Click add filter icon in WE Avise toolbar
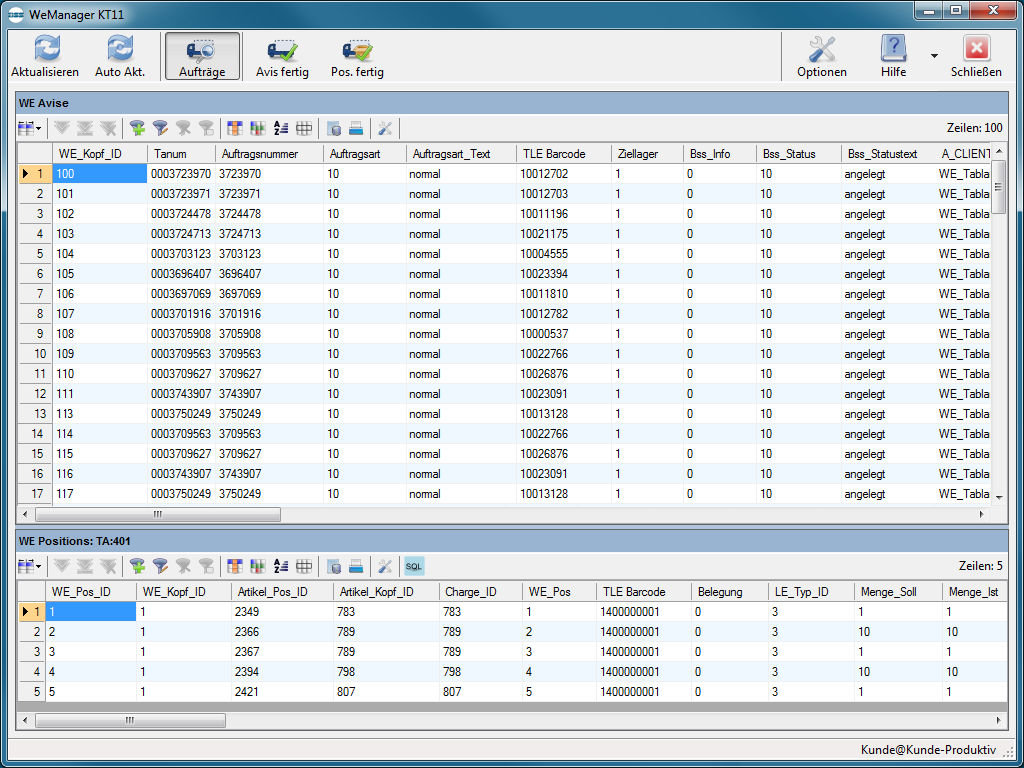This screenshot has width=1024, height=768. coord(137,129)
